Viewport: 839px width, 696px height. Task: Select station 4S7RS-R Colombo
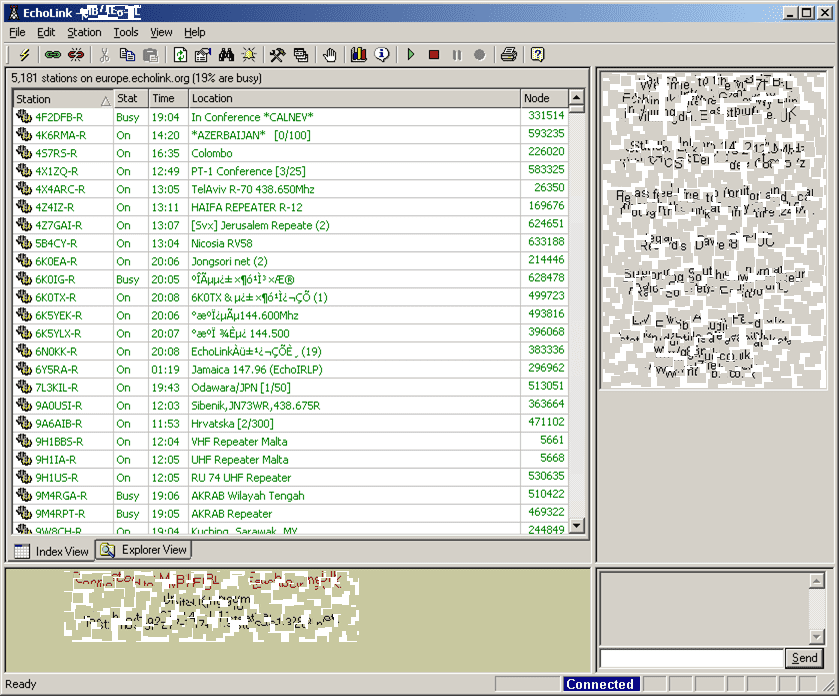(x=291, y=153)
